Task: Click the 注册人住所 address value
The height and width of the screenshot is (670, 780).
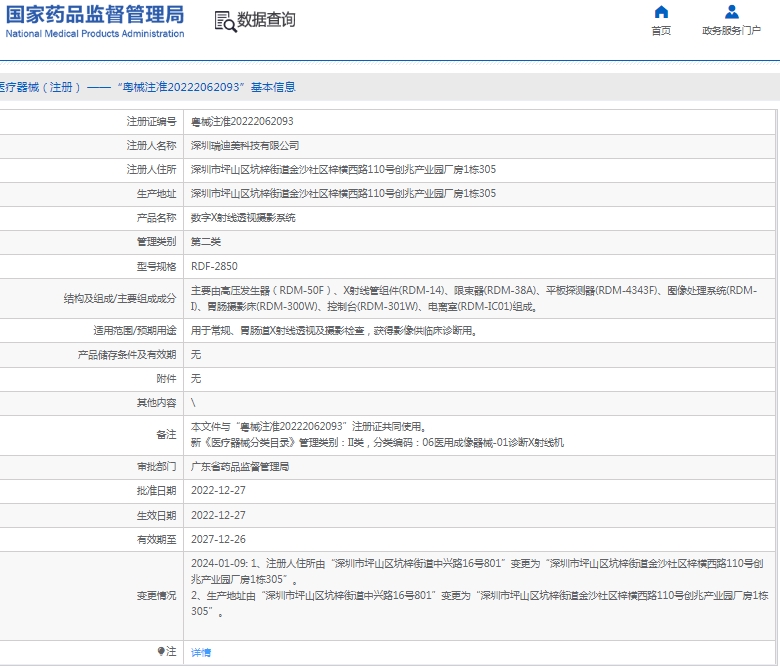Action: click(343, 170)
